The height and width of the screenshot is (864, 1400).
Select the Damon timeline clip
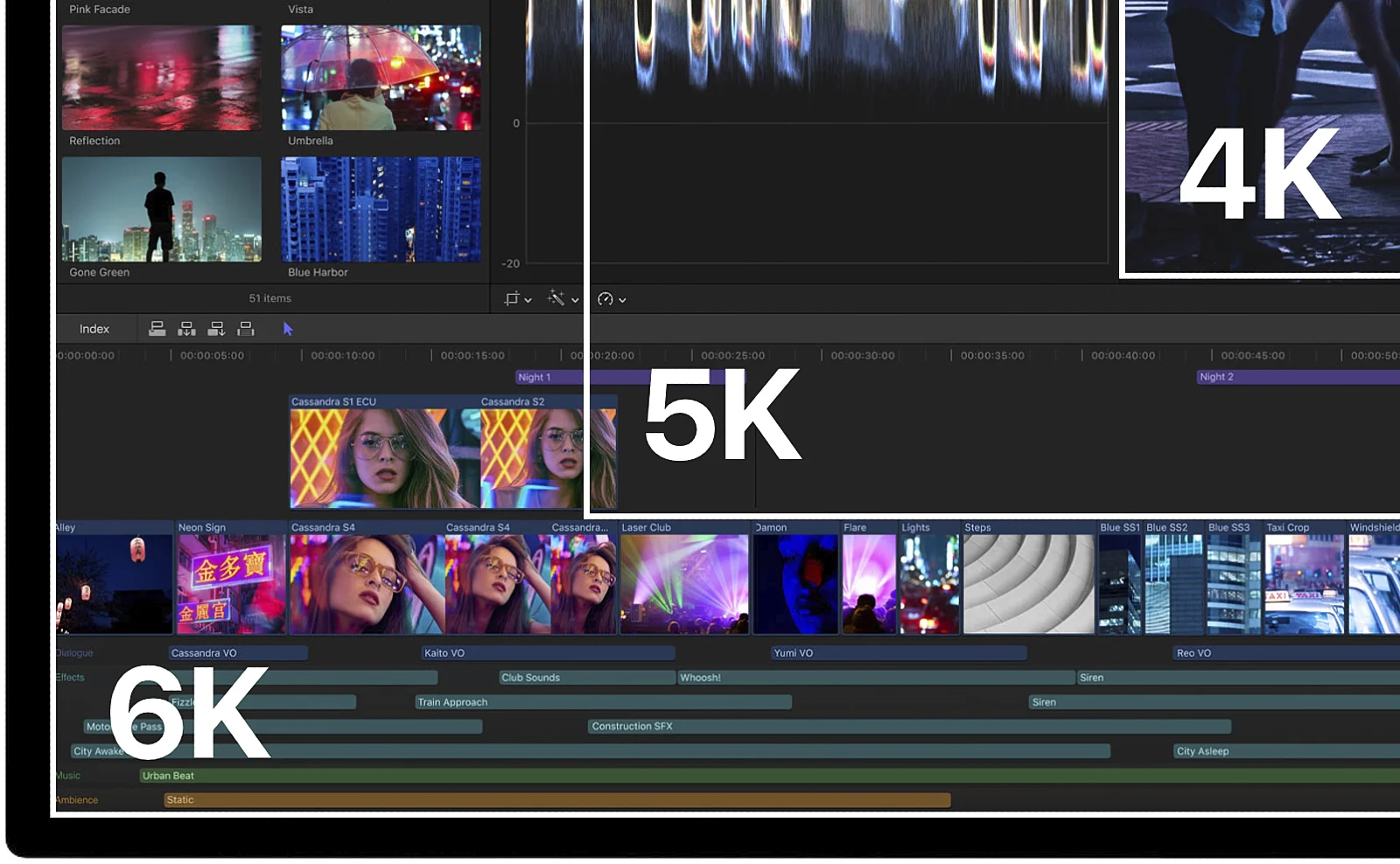(795, 577)
